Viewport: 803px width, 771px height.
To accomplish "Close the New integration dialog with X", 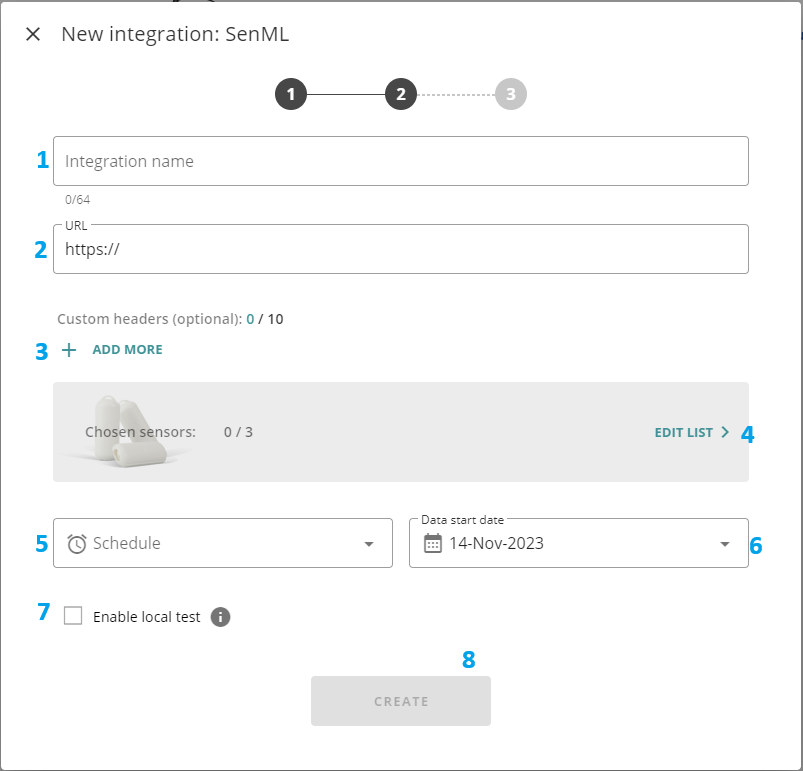I will [33, 34].
